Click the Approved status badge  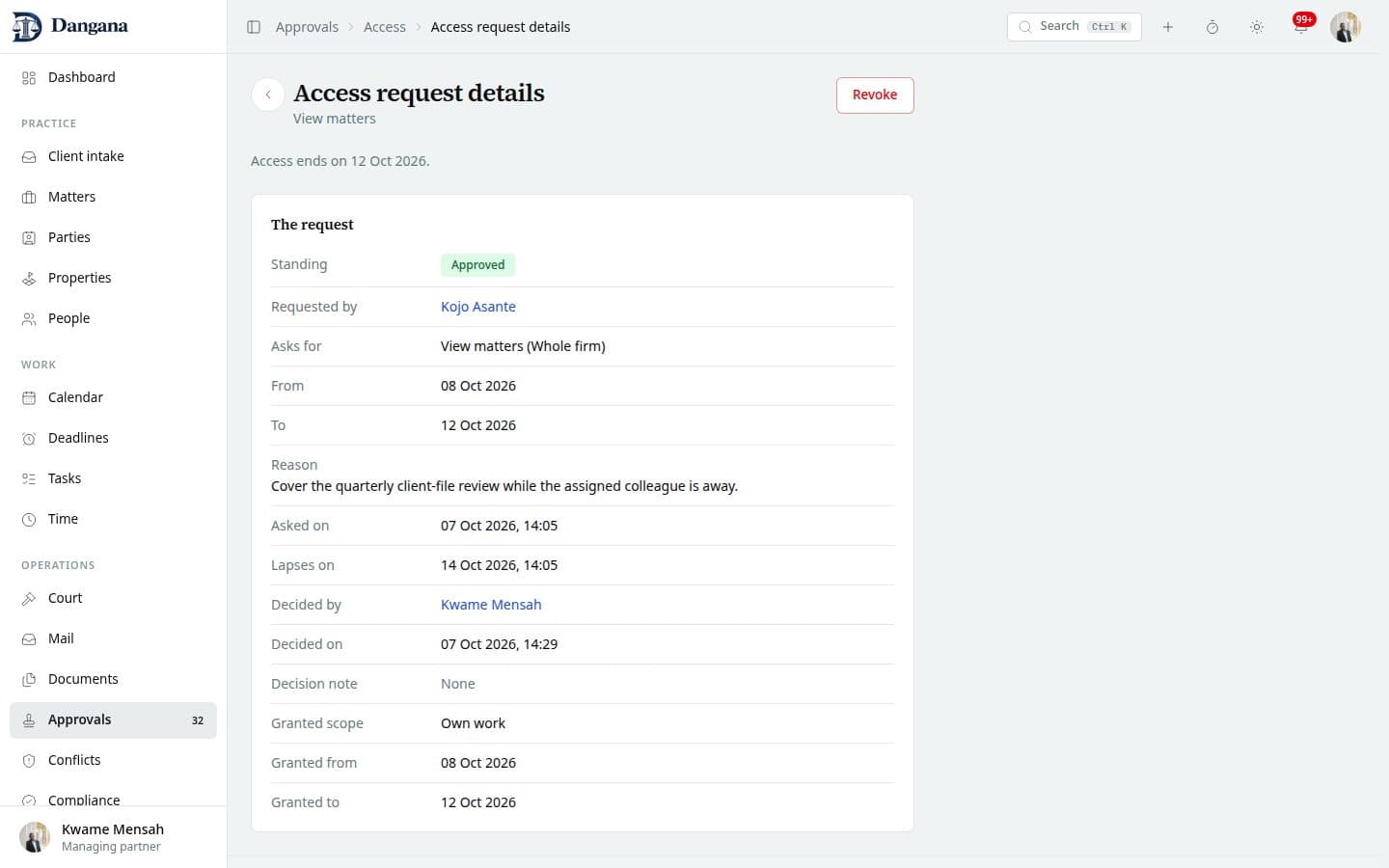coord(477,265)
